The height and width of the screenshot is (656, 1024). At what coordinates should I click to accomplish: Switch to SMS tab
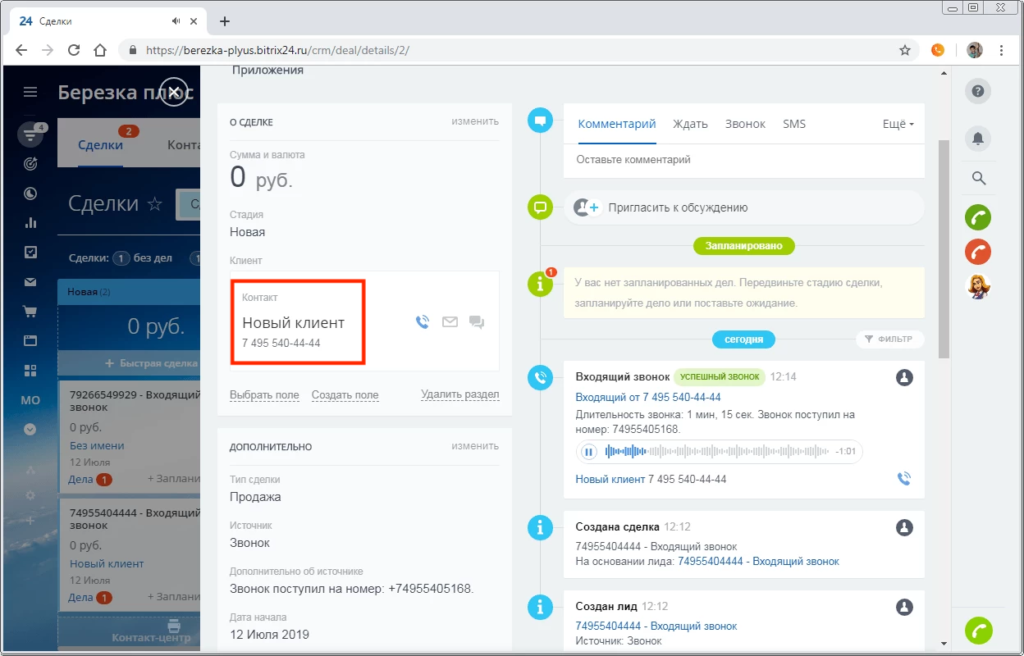point(794,123)
